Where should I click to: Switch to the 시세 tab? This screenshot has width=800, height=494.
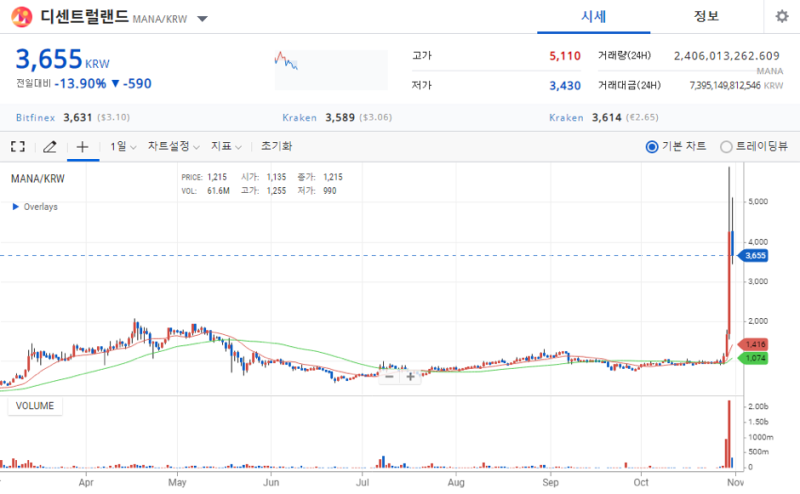coord(593,17)
